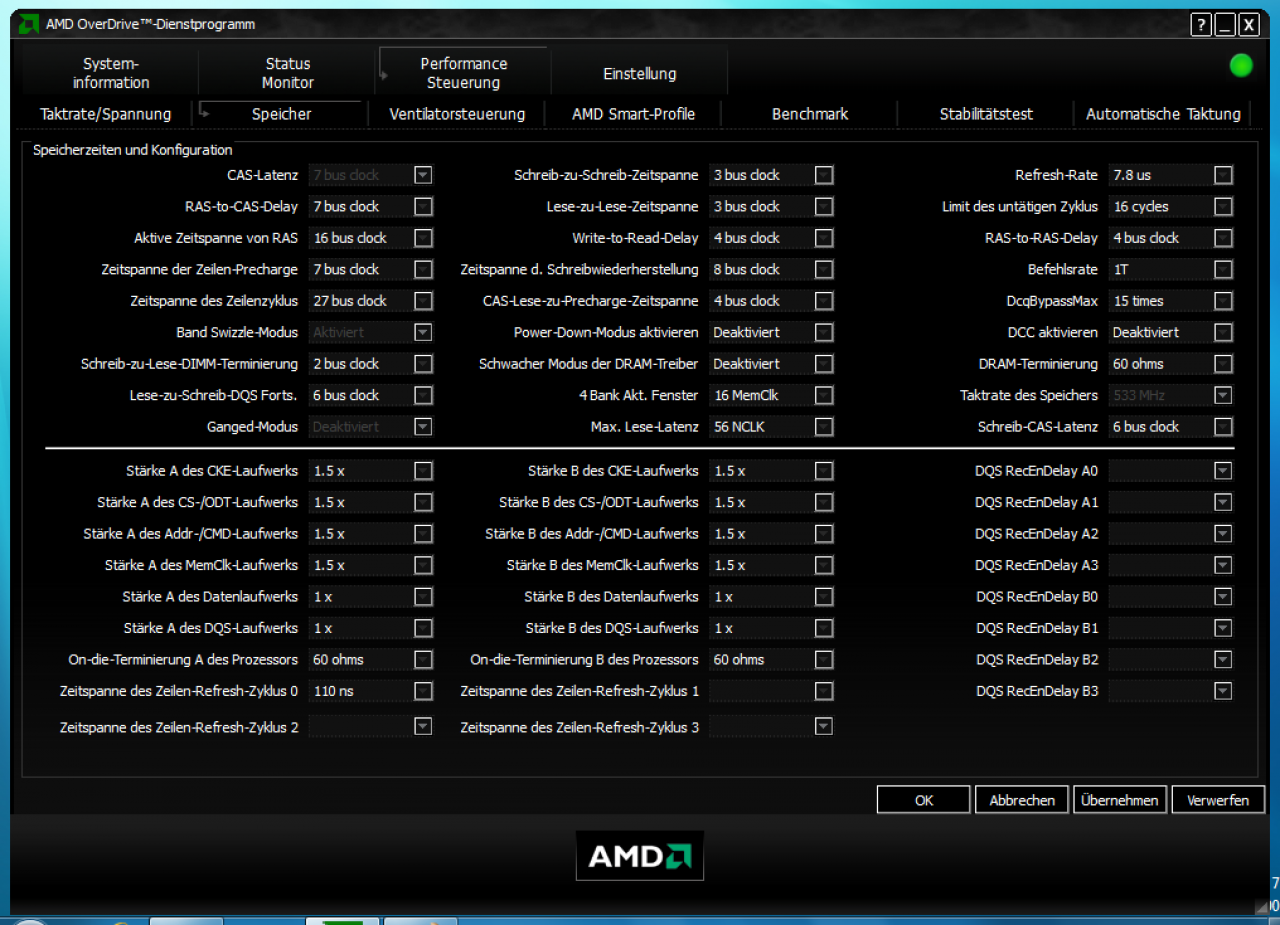The image size is (1280, 925).
Task: Click the 'Lese-zu-Schreib-DQS Forts.' label
Action: point(214,395)
